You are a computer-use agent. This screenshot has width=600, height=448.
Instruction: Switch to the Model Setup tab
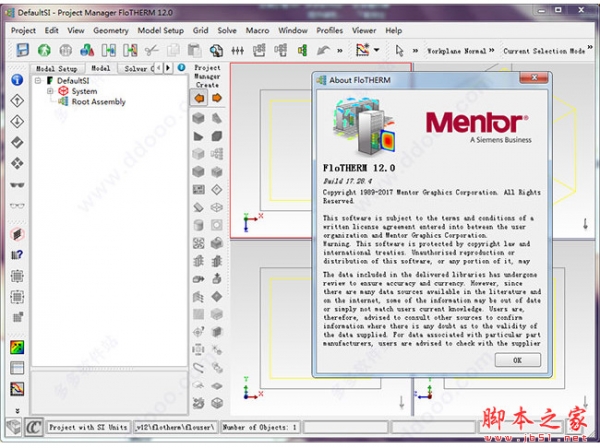(x=57, y=68)
